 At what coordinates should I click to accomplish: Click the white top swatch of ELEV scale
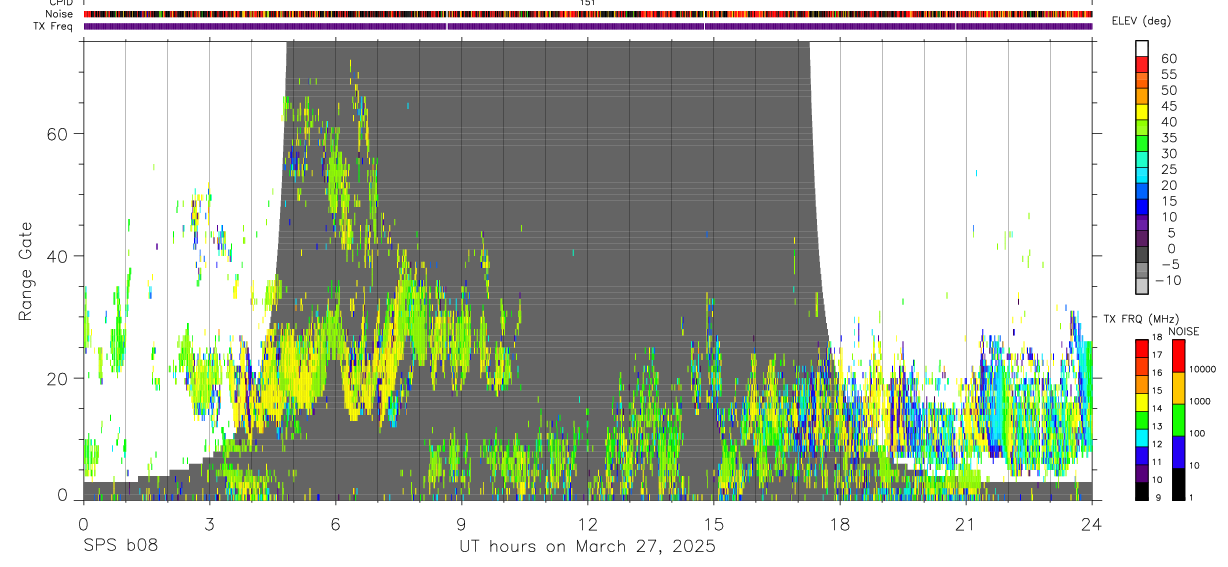(1142, 49)
